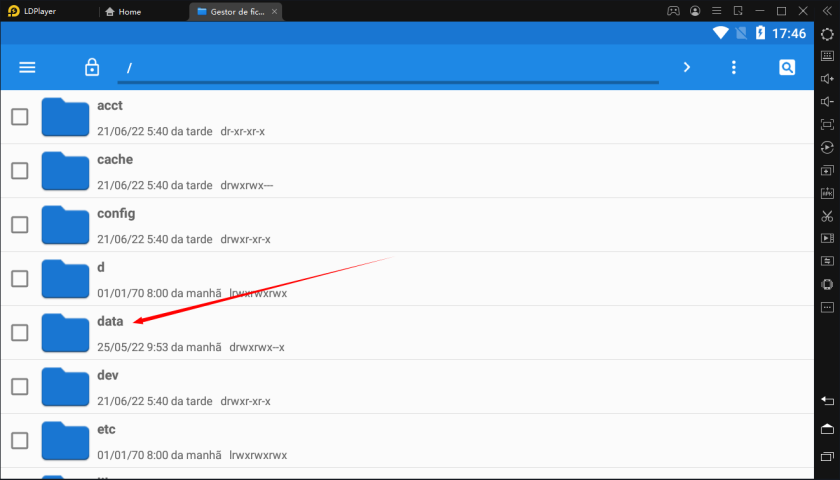This screenshot has height=480, width=840.
Task: Click the shake device icon
Action: point(827,284)
